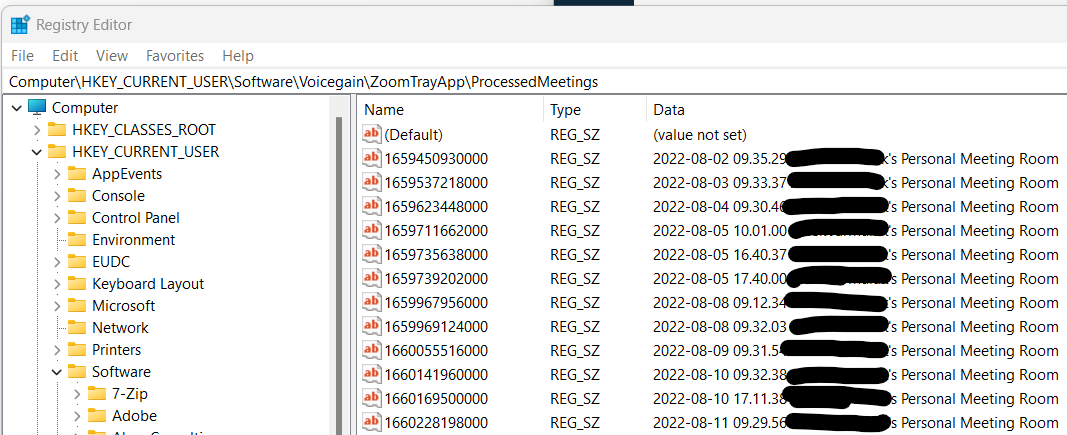Click string icon for value 1659623448000
Image resolution: width=1067 pixels, height=435 pixels.
[372, 206]
